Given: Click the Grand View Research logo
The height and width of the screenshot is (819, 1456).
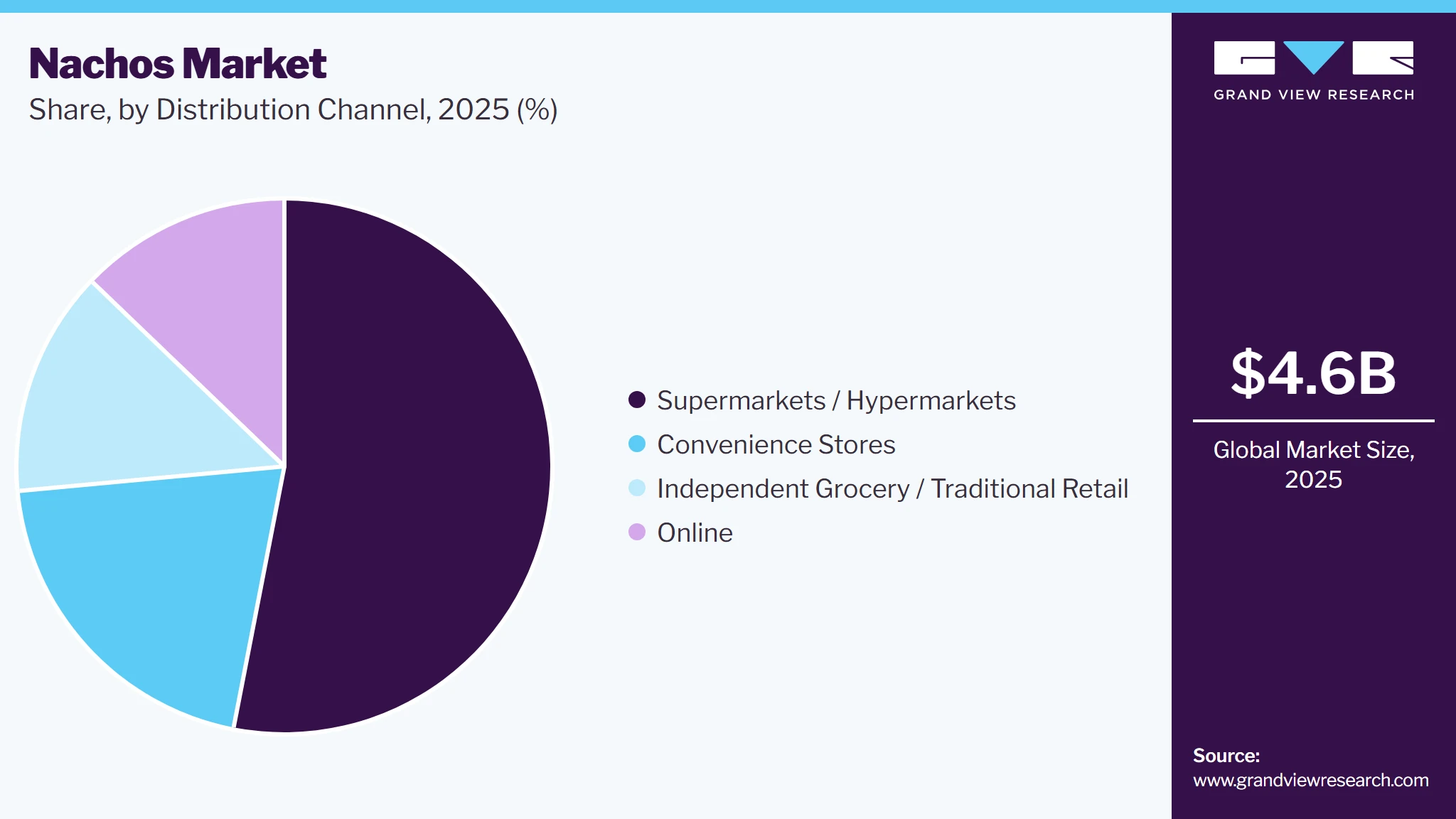Looking at the screenshot, I should click(1313, 70).
